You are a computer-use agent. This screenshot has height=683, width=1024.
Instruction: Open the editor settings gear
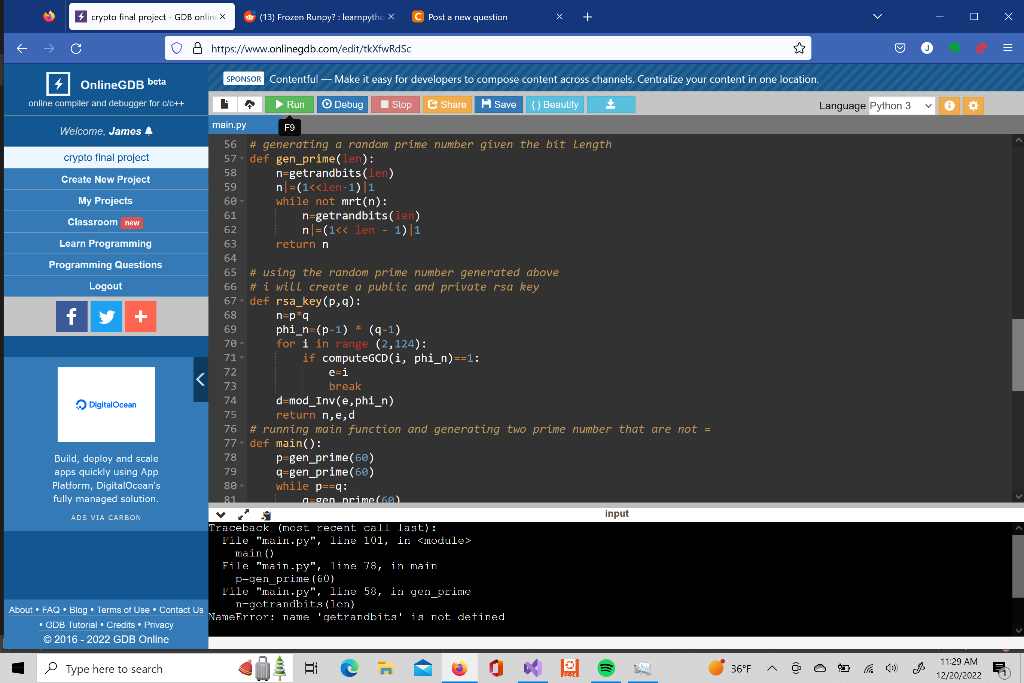point(973,104)
